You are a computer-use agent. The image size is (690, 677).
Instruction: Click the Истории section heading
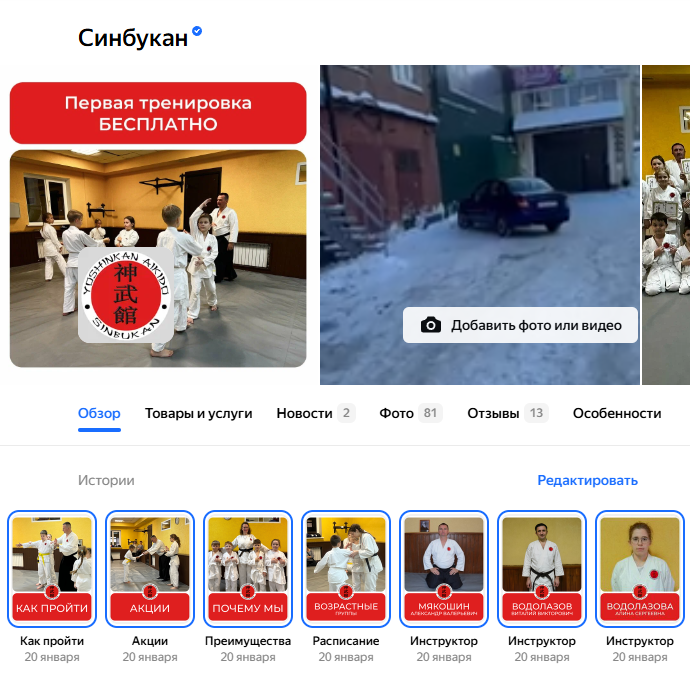tap(106, 480)
